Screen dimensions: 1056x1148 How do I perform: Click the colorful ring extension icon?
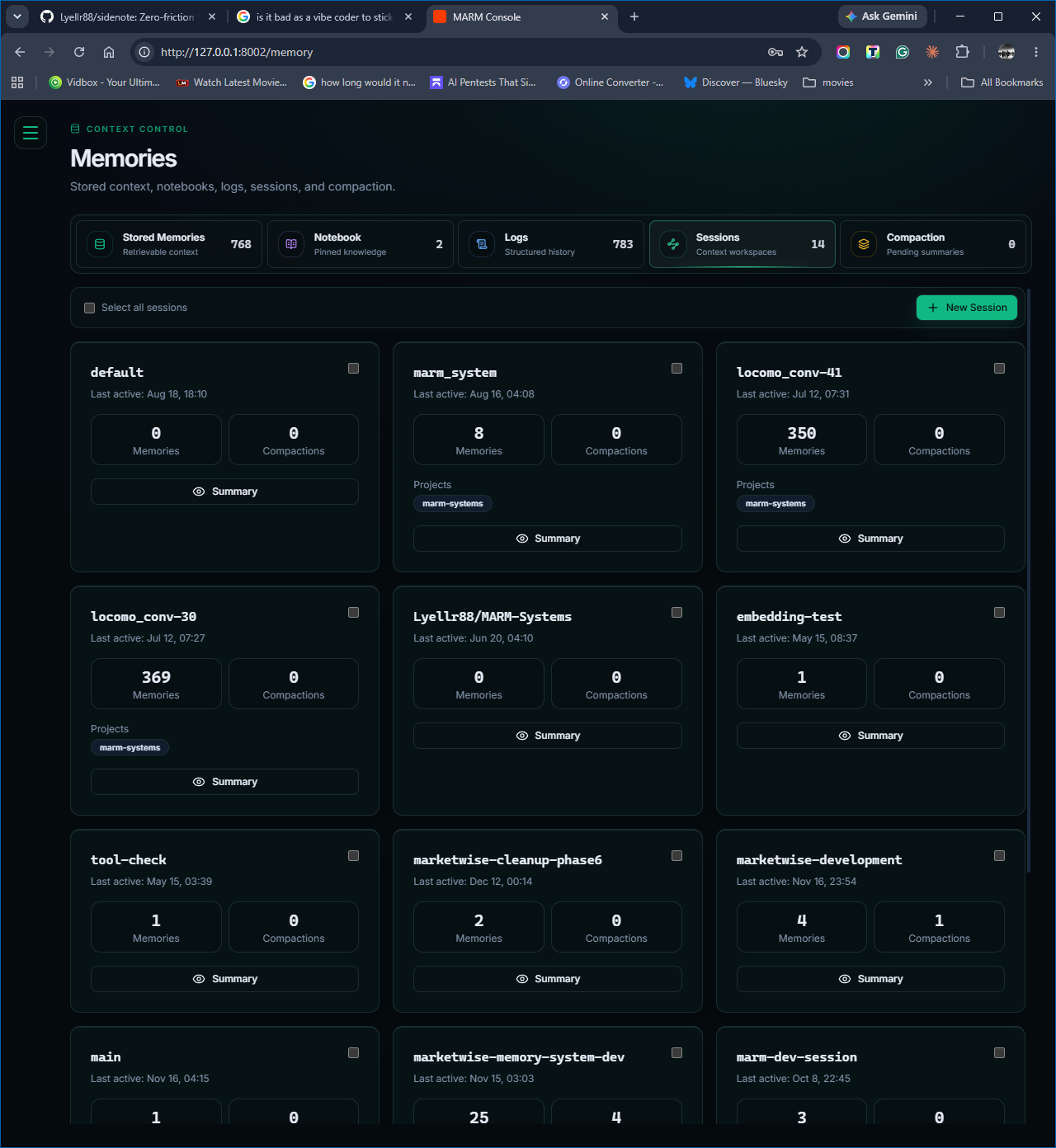pos(843,52)
